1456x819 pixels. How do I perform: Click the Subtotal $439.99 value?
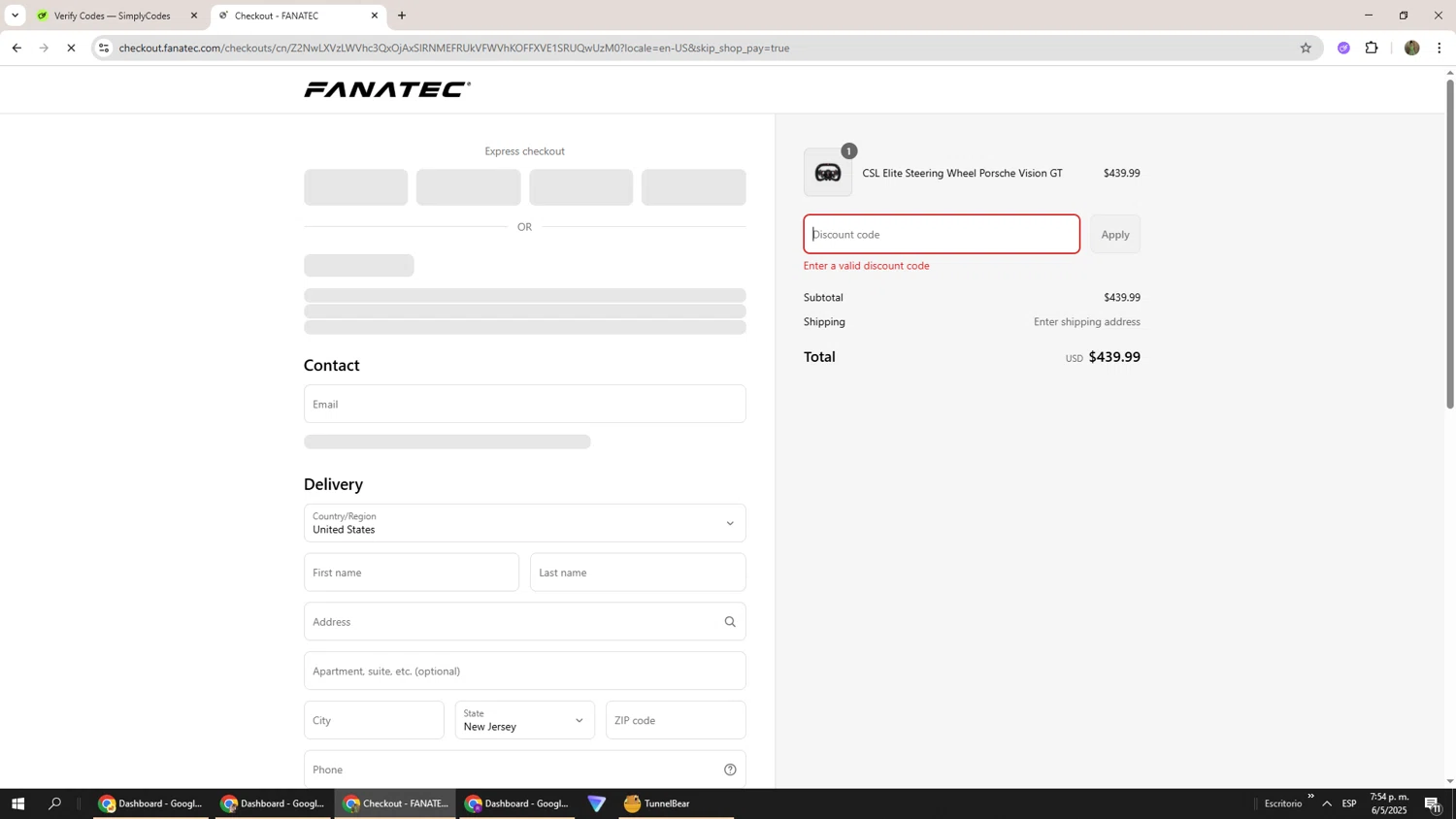(1121, 298)
